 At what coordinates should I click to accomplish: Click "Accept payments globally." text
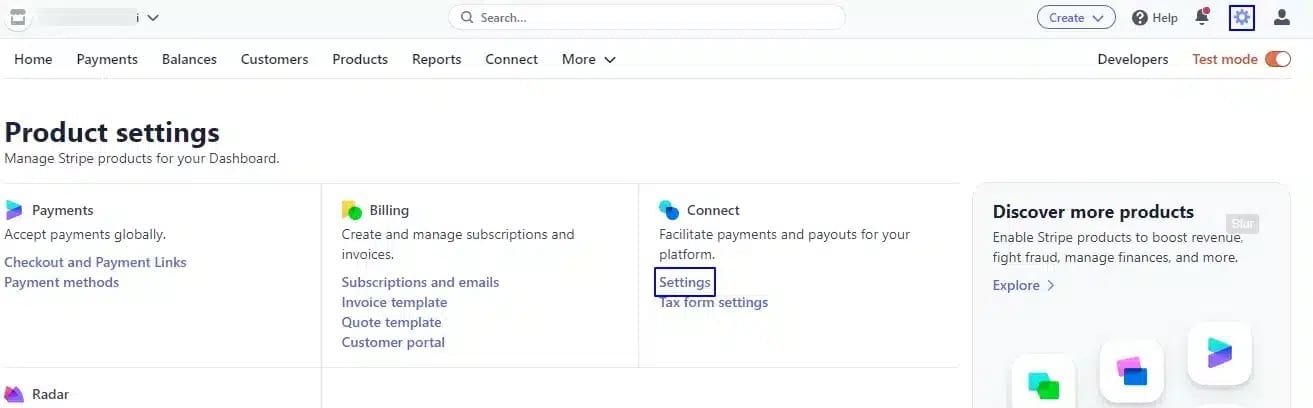(85, 234)
